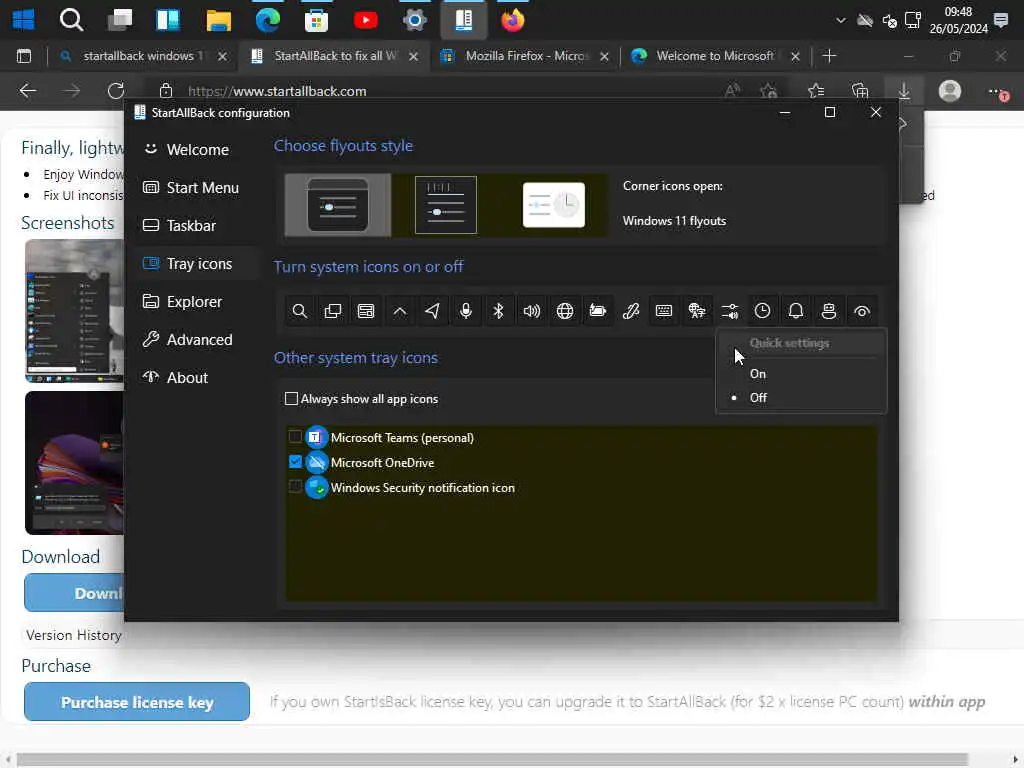Toggle the Quick settings system icon
This screenshot has width=1024, height=768.
(729, 311)
